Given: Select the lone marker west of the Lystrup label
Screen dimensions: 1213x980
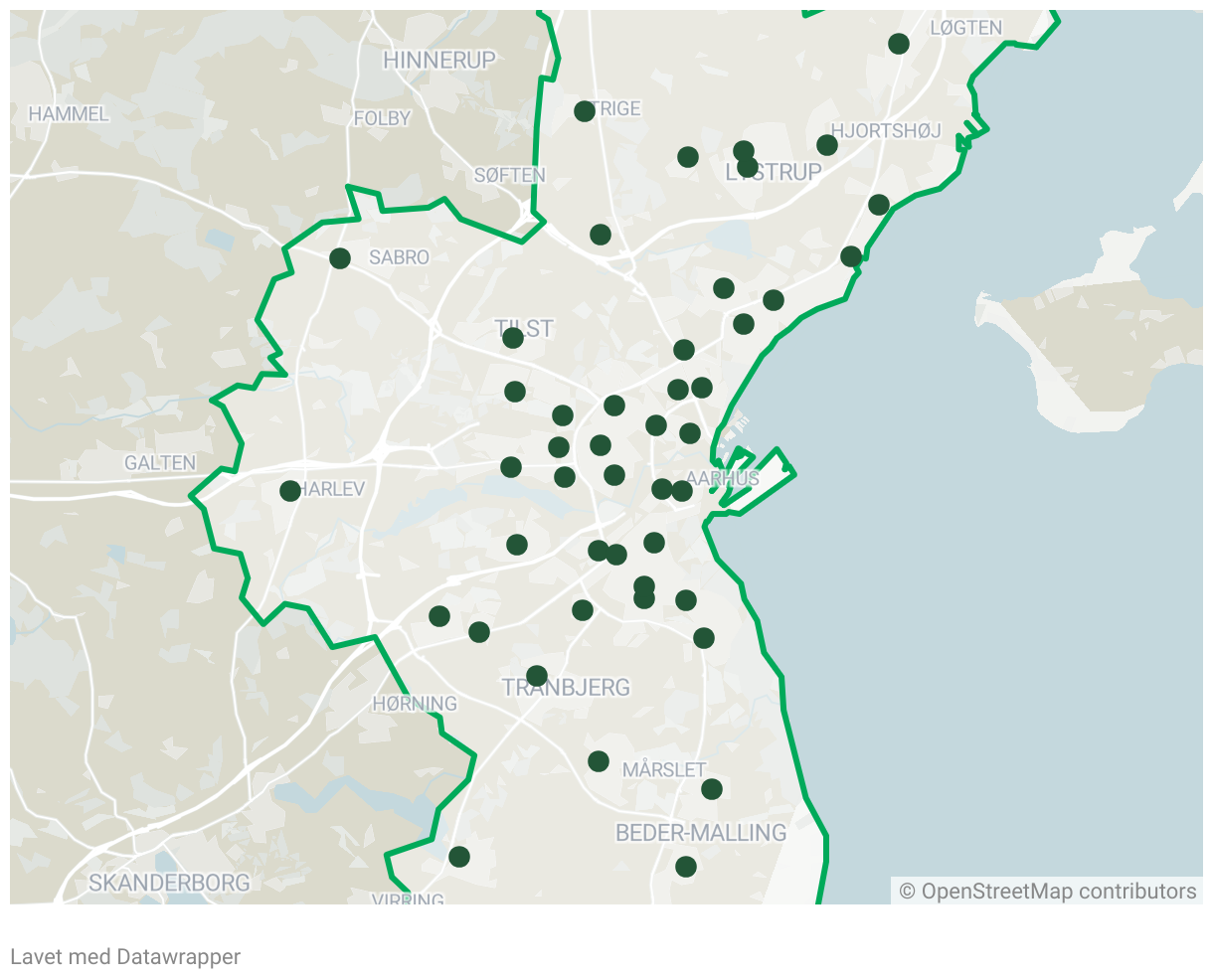Looking at the screenshot, I should (688, 157).
